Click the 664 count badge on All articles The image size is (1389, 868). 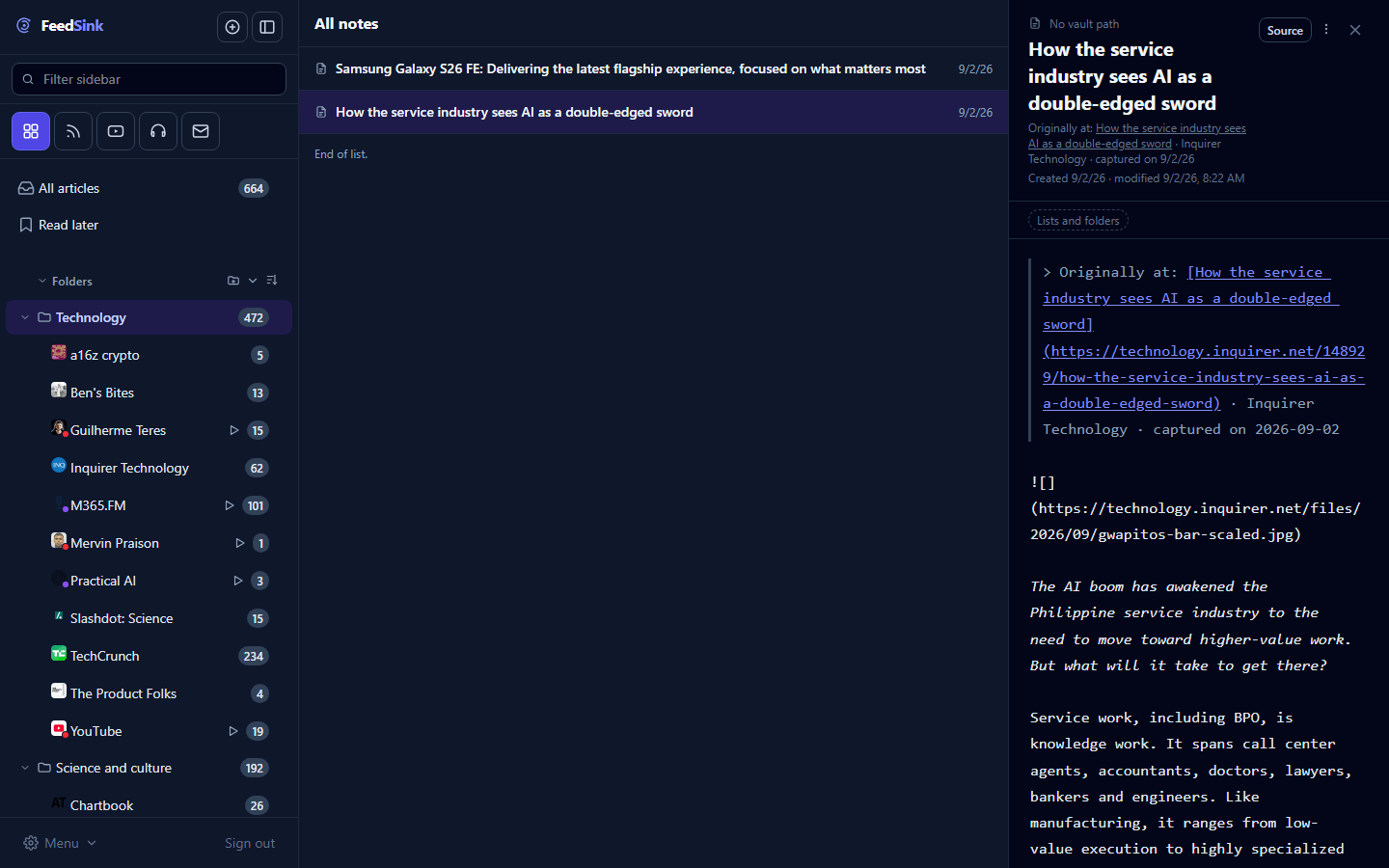254,188
